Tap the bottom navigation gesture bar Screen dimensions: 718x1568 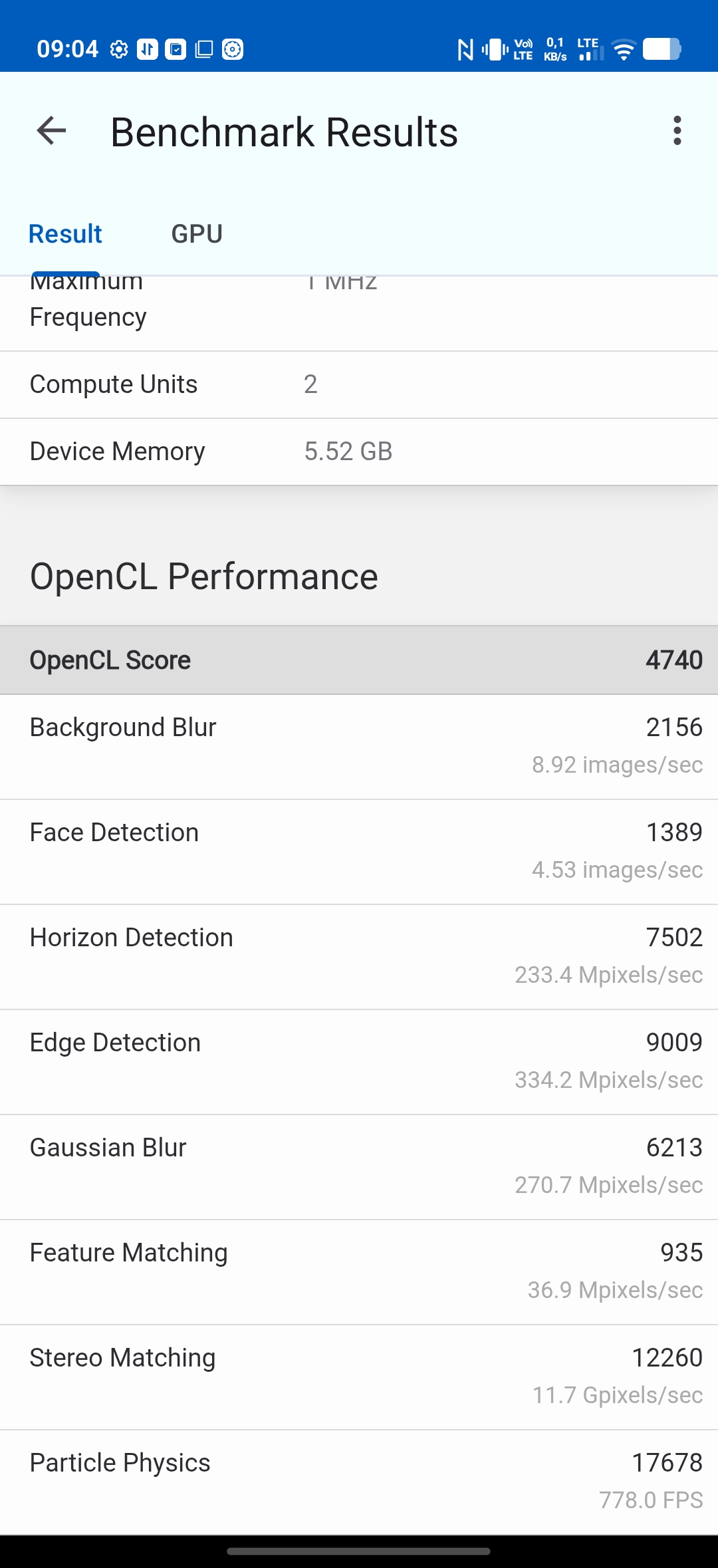(x=359, y=1551)
